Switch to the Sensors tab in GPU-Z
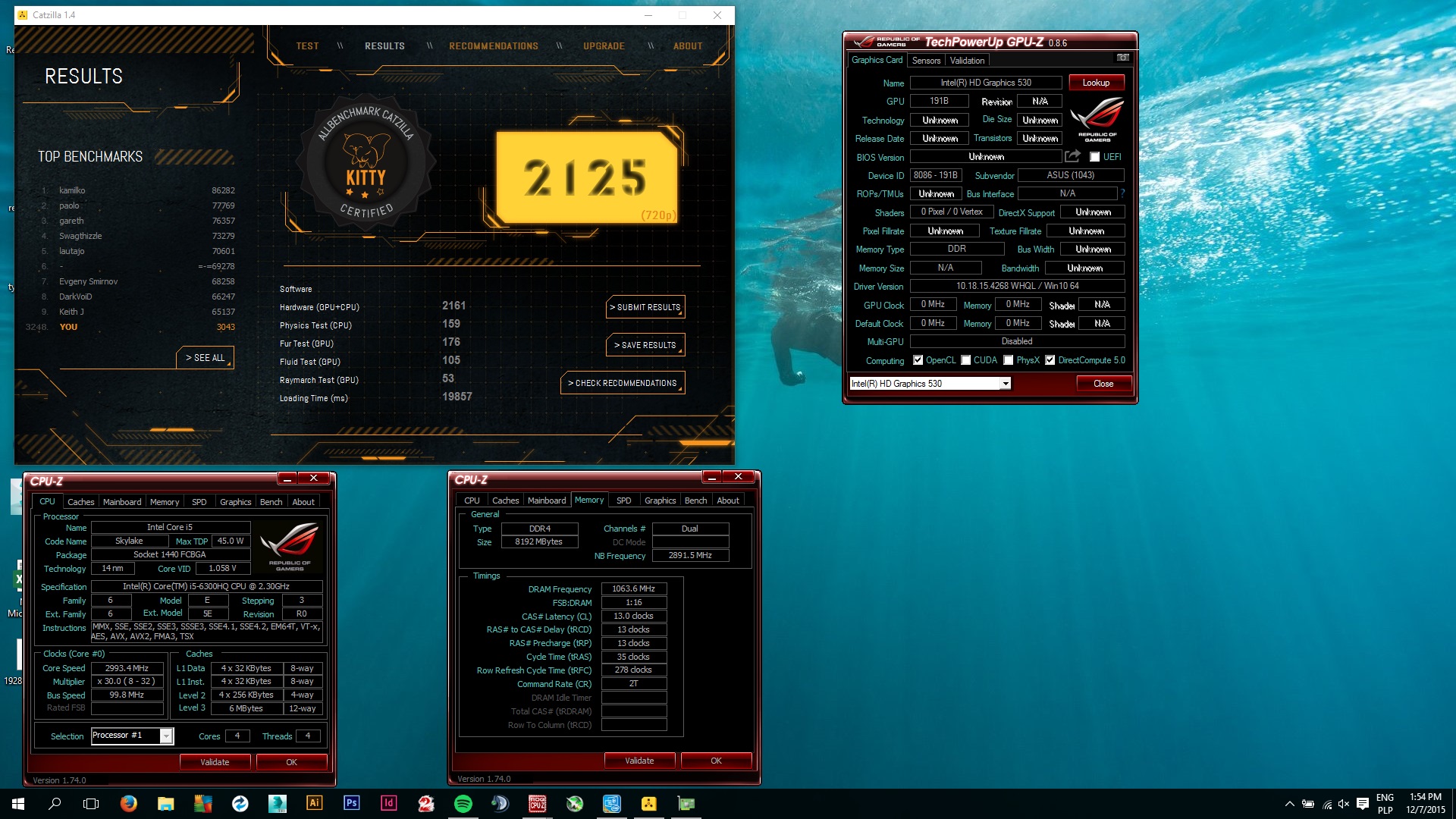 [926, 61]
